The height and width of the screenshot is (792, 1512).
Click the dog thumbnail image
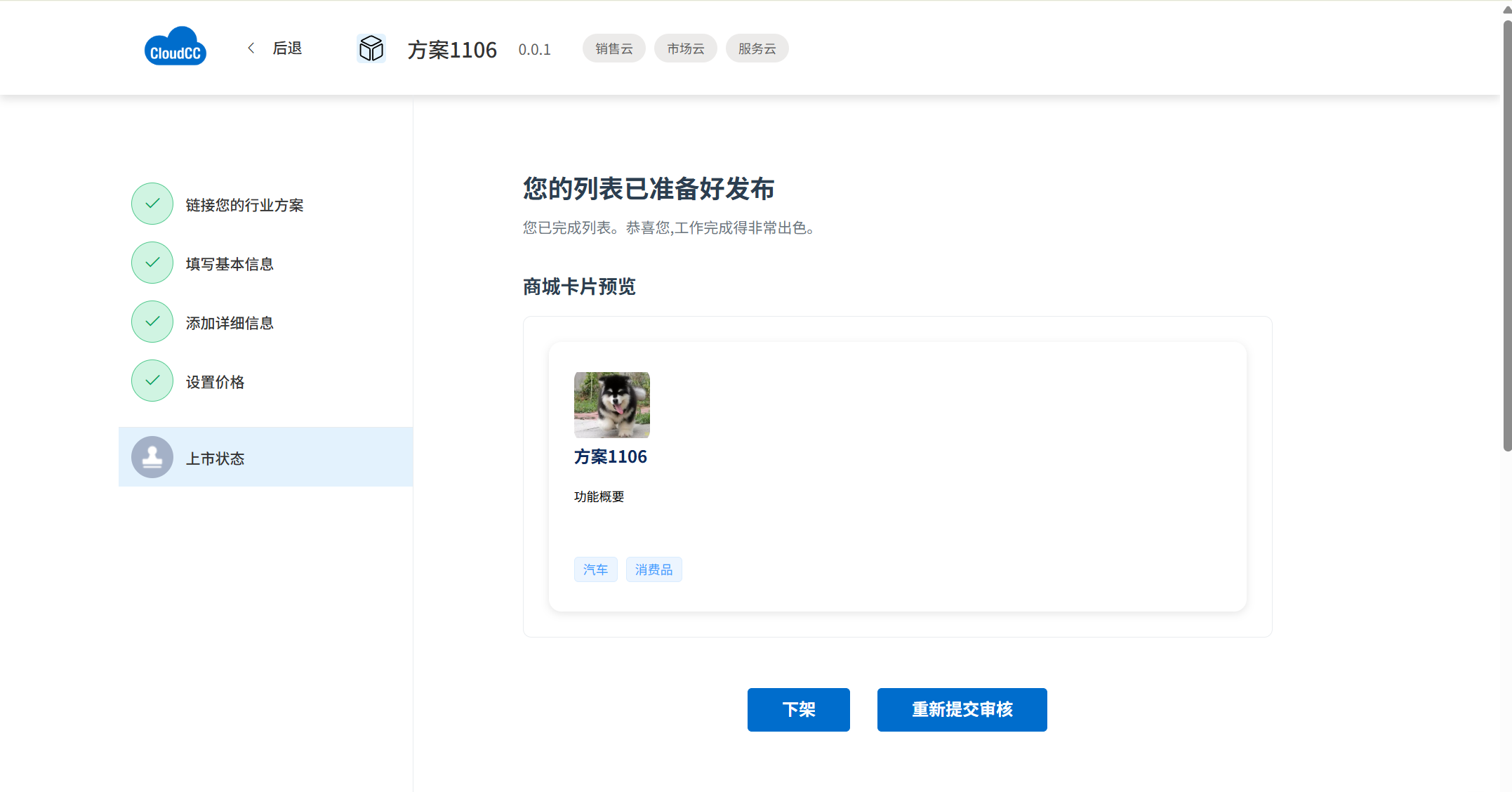pyautogui.click(x=612, y=405)
